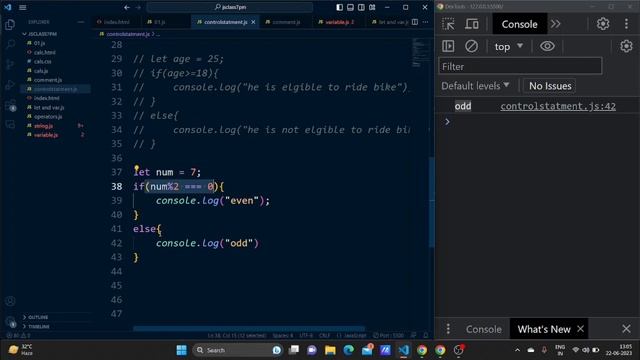Click the horizontal editor scrollbar
640x360 pixels.
(249, 328)
